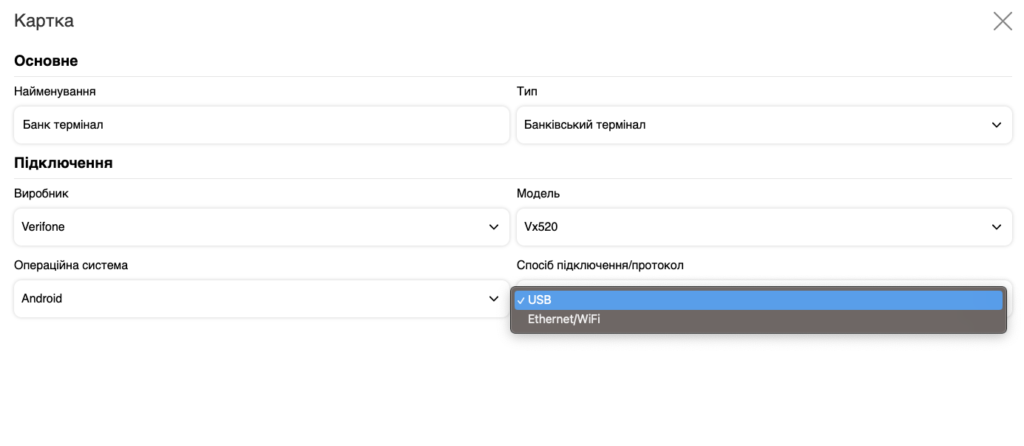Click the chevron arrow in Тип field
Screen dimensions: 1024x446
pos(996,125)
